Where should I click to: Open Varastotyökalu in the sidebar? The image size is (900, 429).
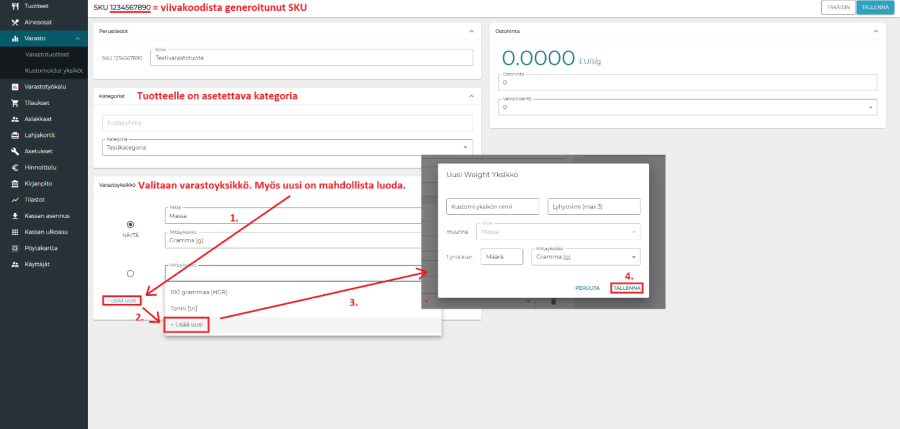click(x=44, y=86)
